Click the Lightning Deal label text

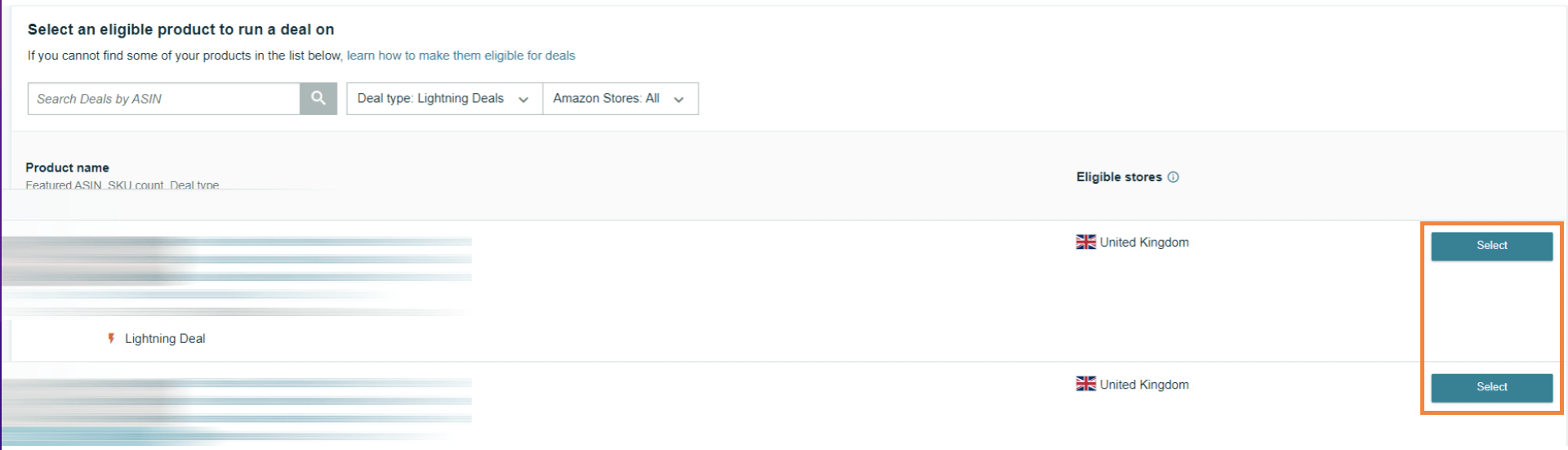point(165,339)
